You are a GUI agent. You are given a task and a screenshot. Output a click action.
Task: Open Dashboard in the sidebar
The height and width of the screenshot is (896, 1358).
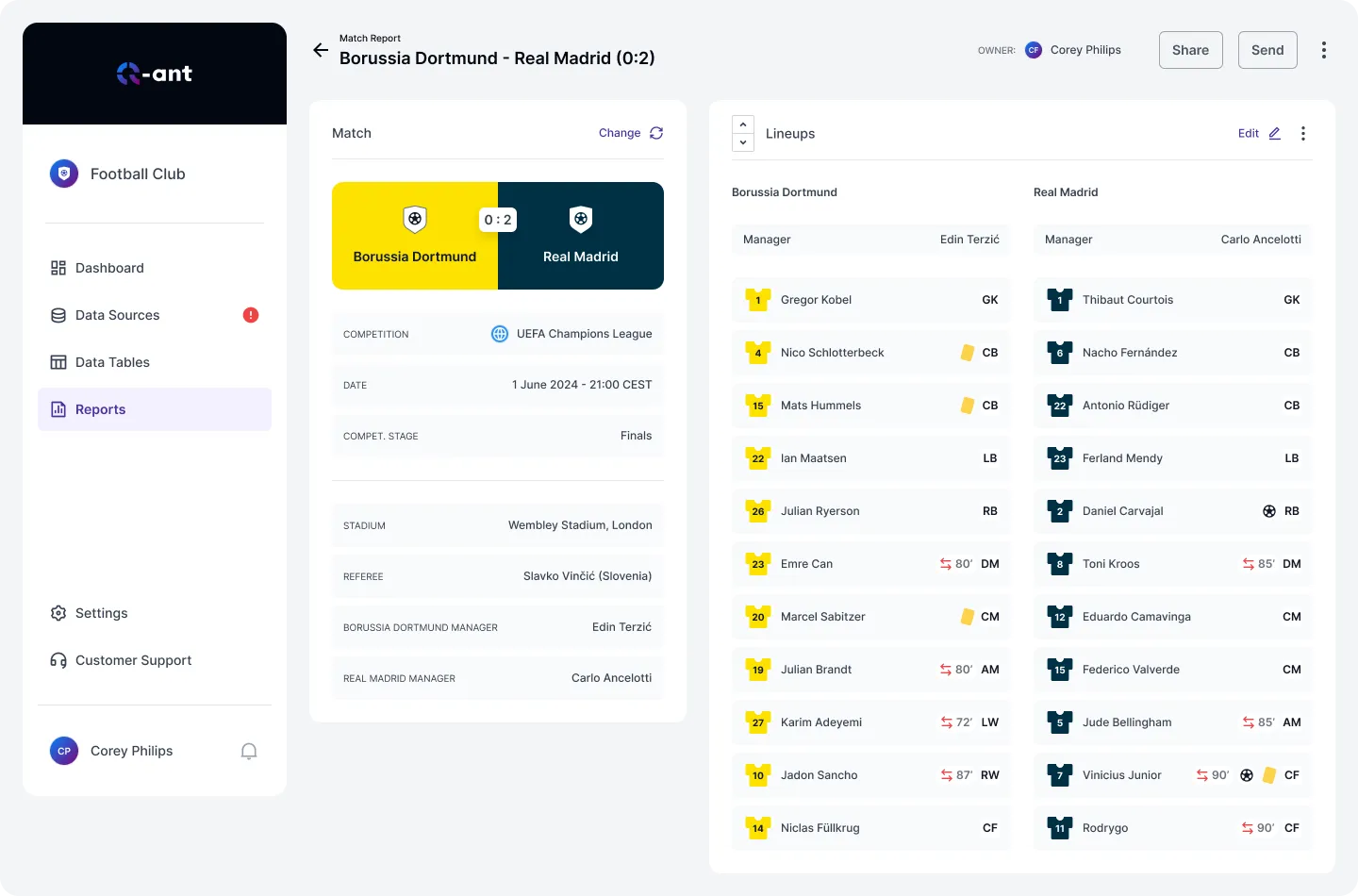click(x=155, y=268)
